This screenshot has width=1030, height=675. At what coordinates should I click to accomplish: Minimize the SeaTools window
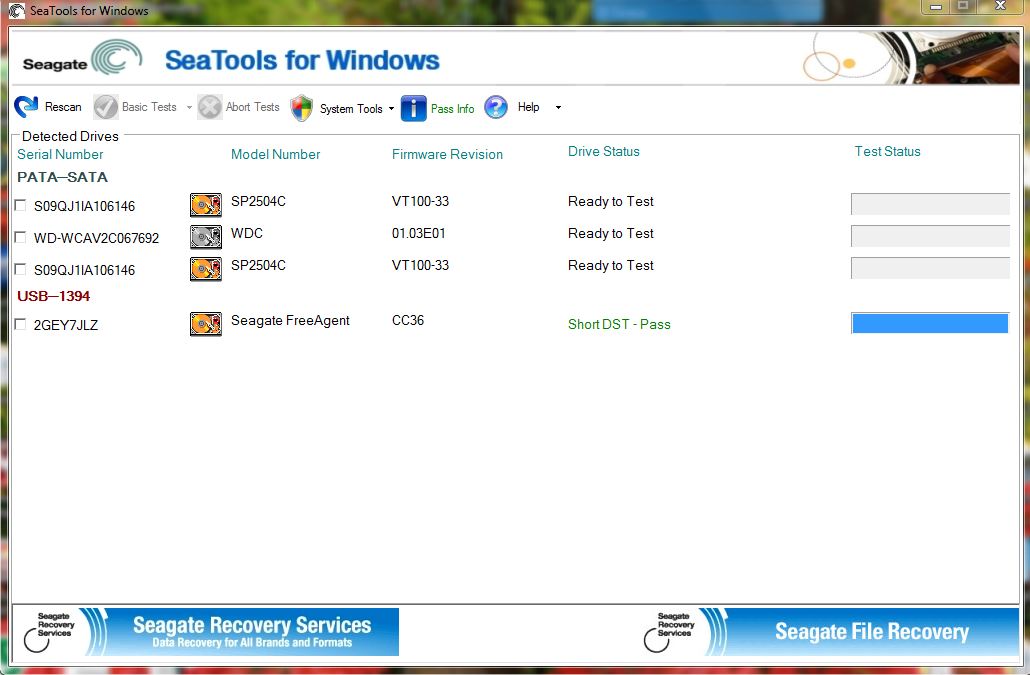(935, 7)
